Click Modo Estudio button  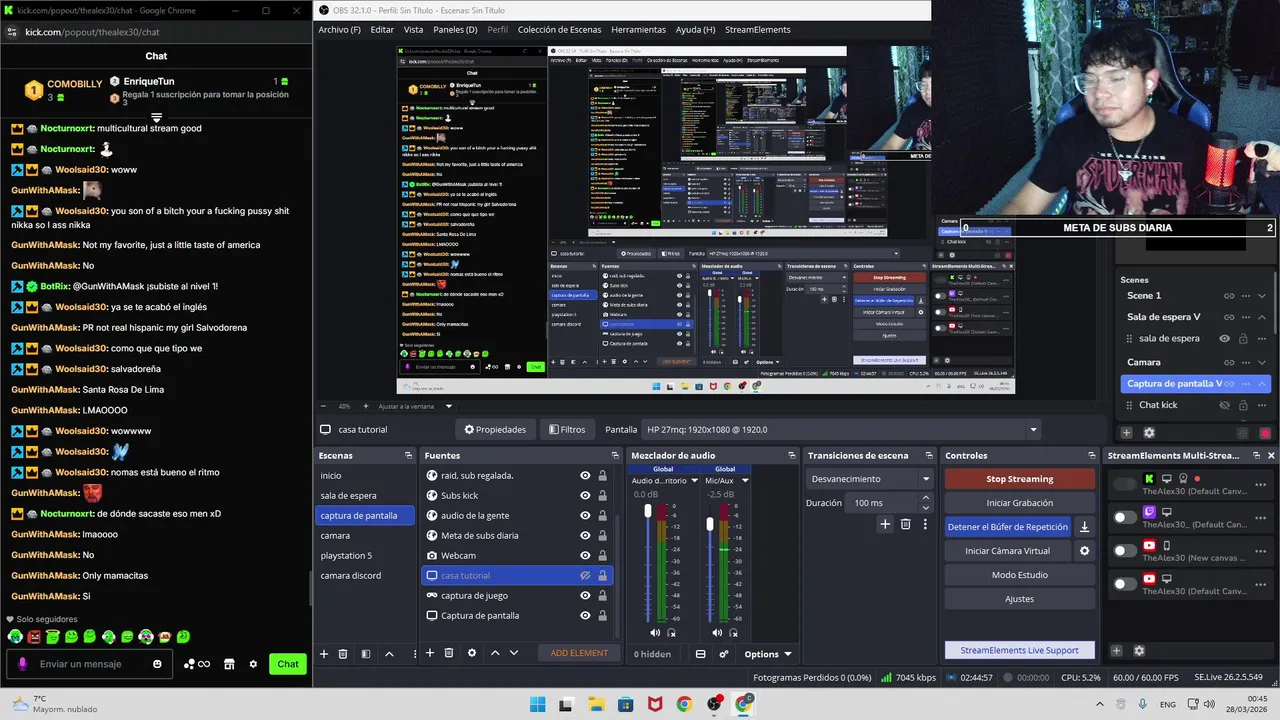[x=1019, y=575]
